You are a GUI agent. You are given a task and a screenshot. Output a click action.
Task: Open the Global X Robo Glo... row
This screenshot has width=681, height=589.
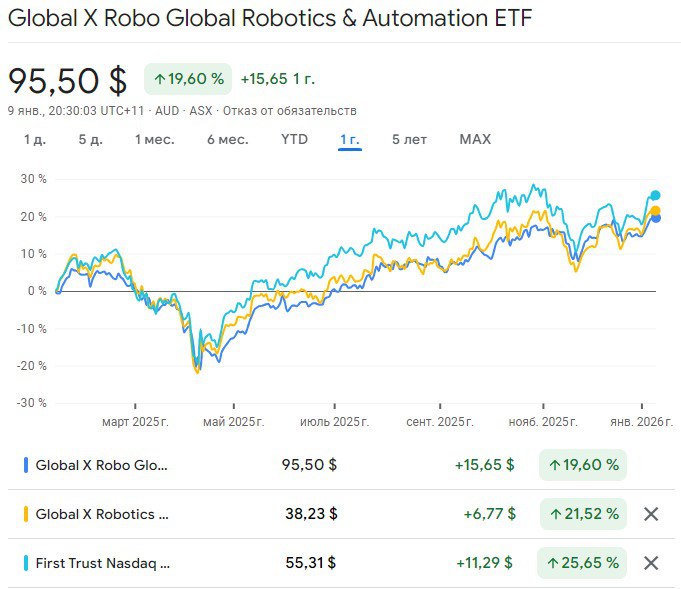(102, 465)
